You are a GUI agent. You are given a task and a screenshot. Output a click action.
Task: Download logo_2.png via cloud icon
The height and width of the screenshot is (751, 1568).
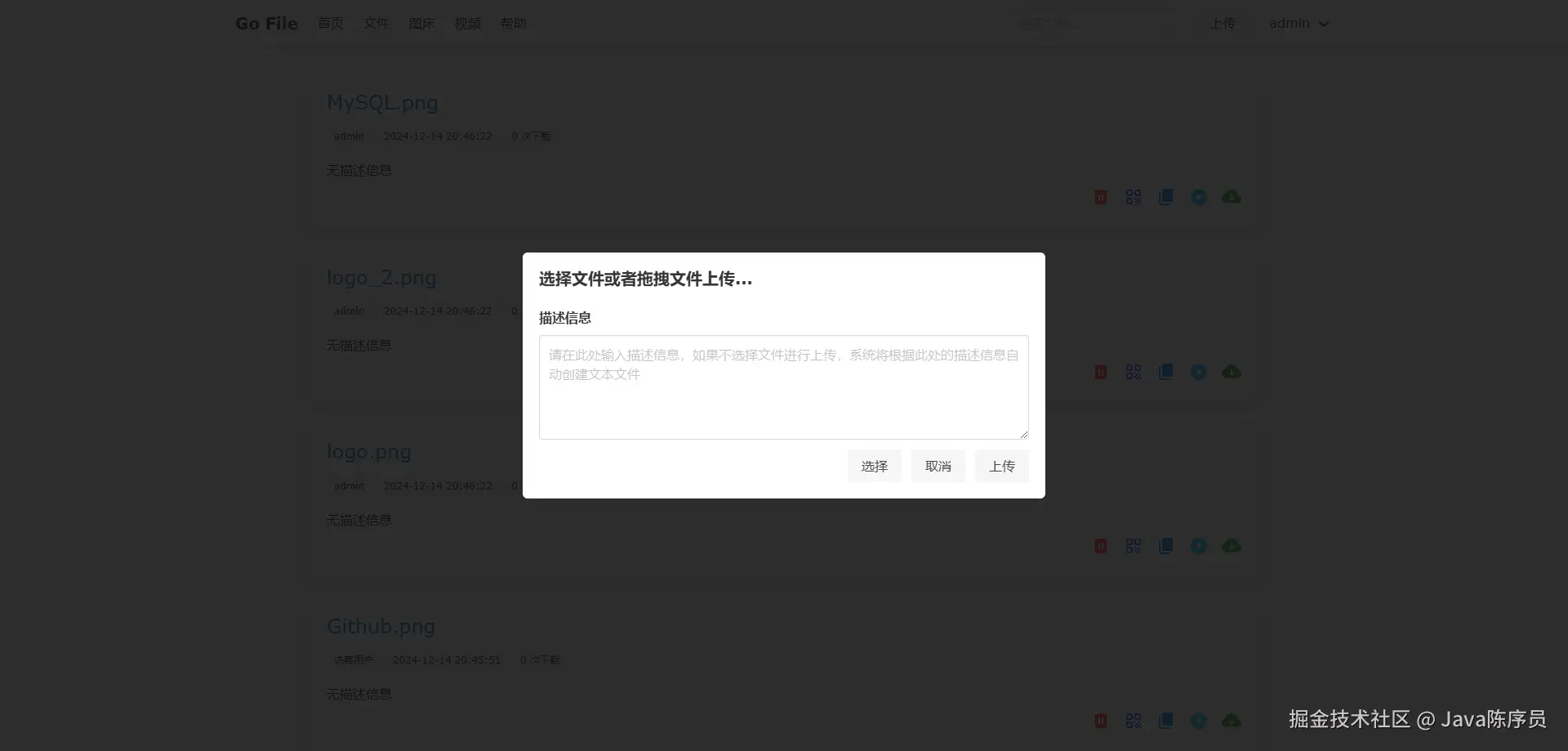pos(1232,372)
